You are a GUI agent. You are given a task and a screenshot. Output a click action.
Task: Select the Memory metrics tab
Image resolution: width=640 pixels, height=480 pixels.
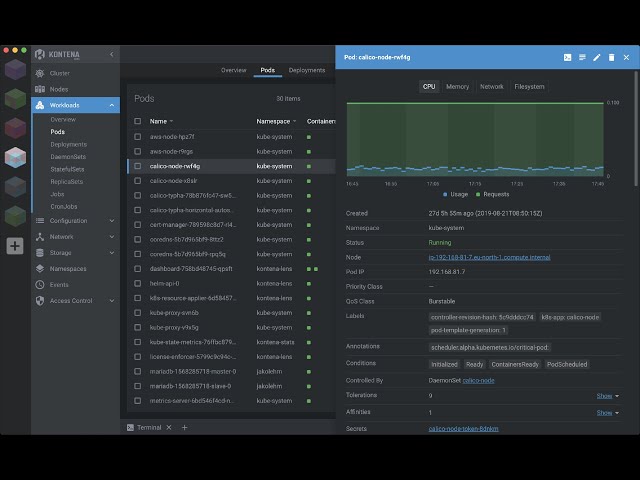[x=457, y=87]
